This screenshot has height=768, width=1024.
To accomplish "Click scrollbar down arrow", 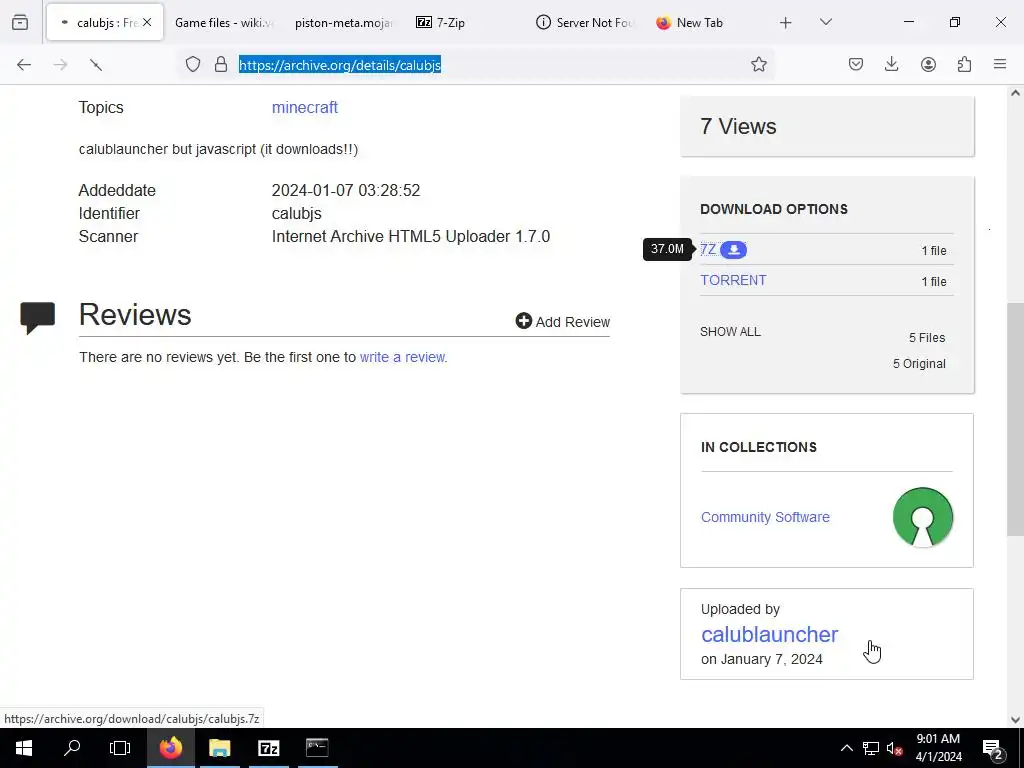I will pos(1015,720).
